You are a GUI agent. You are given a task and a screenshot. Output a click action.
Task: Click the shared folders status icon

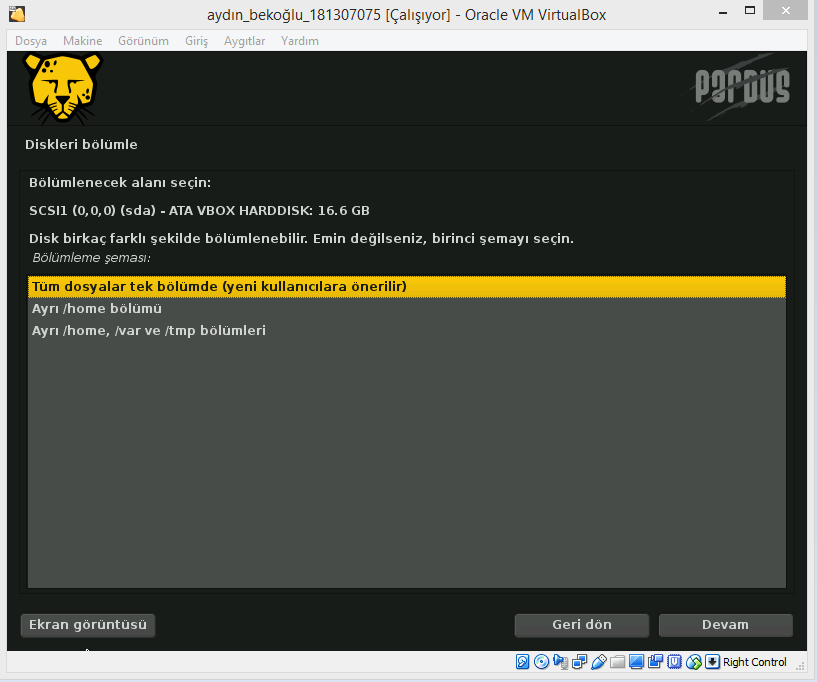click(617, 662)
